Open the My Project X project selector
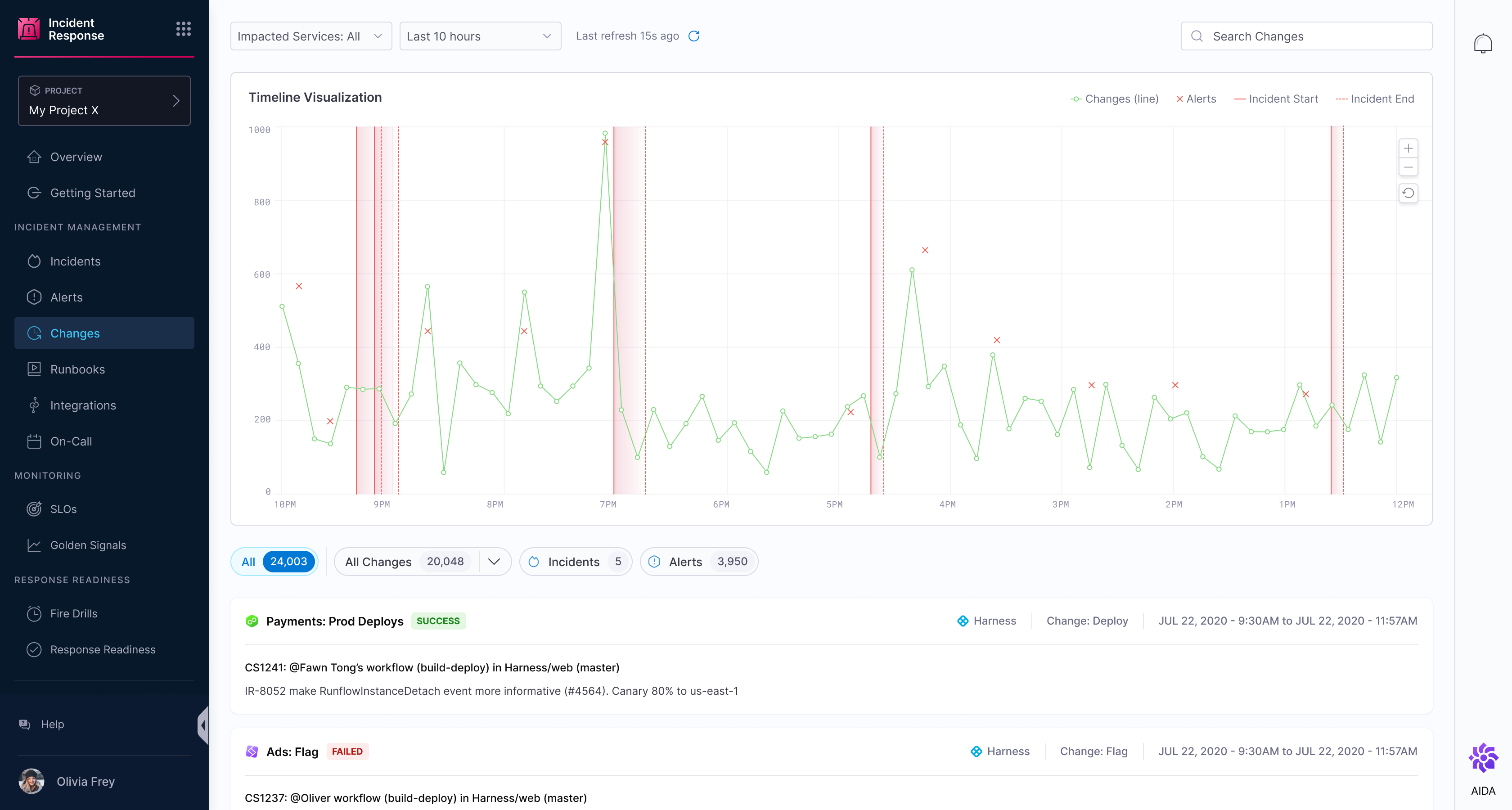Screen dimensions: 1512x810 104,100
